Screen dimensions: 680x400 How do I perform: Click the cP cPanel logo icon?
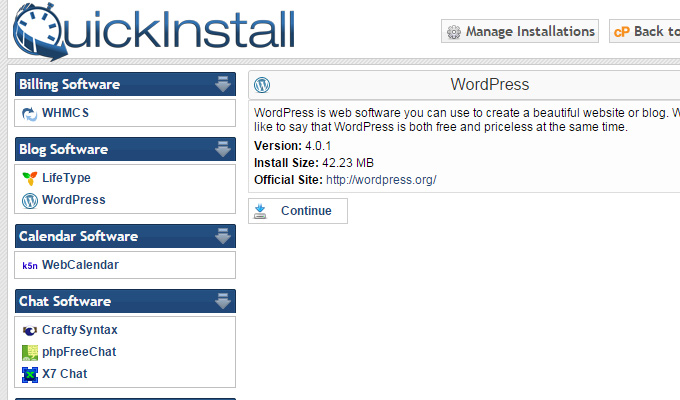(x=621, y=32)
